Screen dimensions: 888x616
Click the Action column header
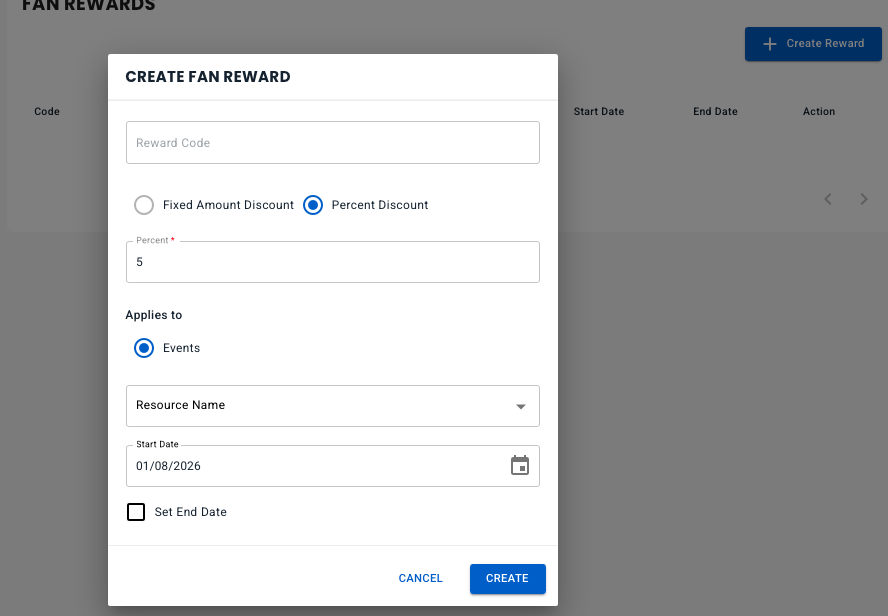818,112
